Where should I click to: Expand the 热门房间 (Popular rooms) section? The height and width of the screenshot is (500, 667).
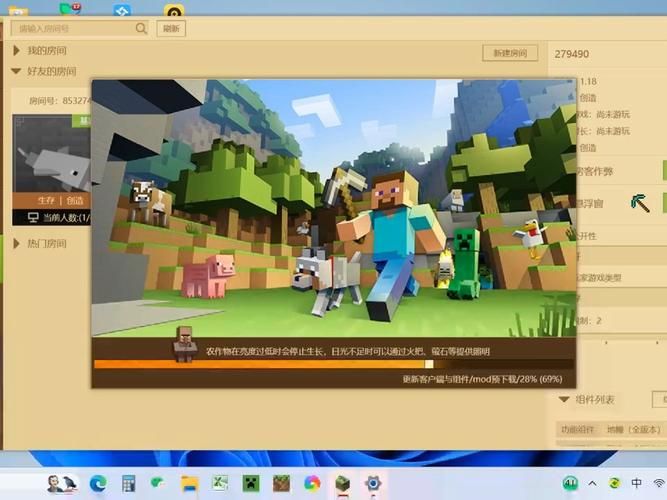(x=17, y=243)
